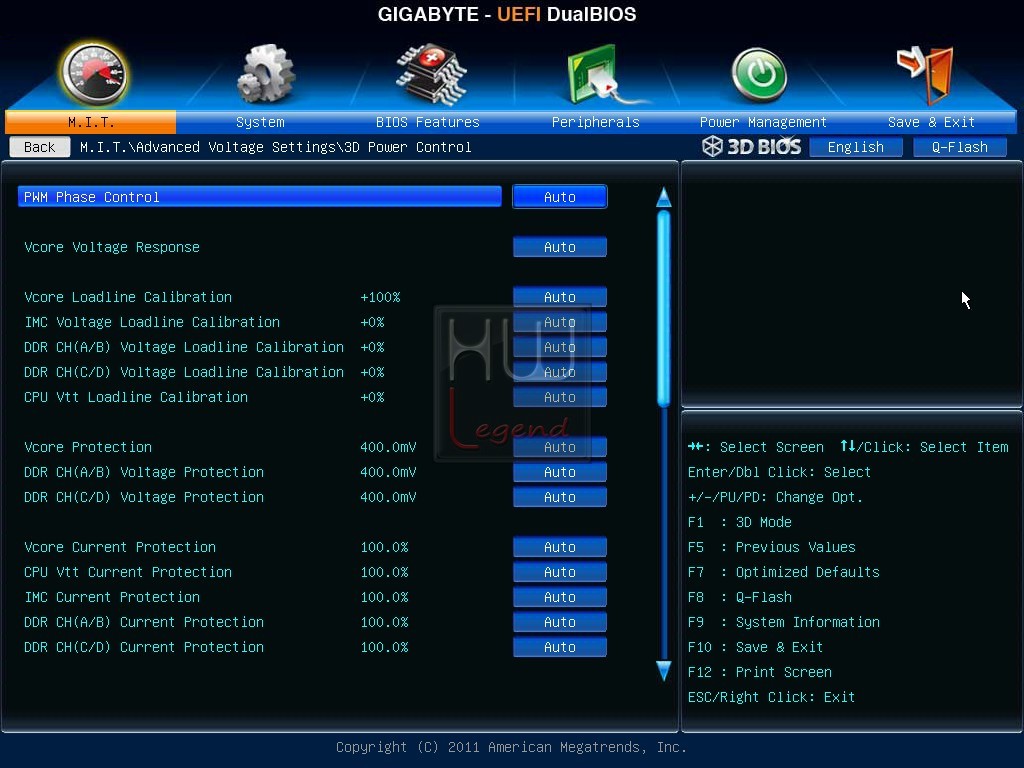Screen dimensions: 1024x768
Task: Click the +100% Vcore Loadline value
Action: tap(380, 297)
